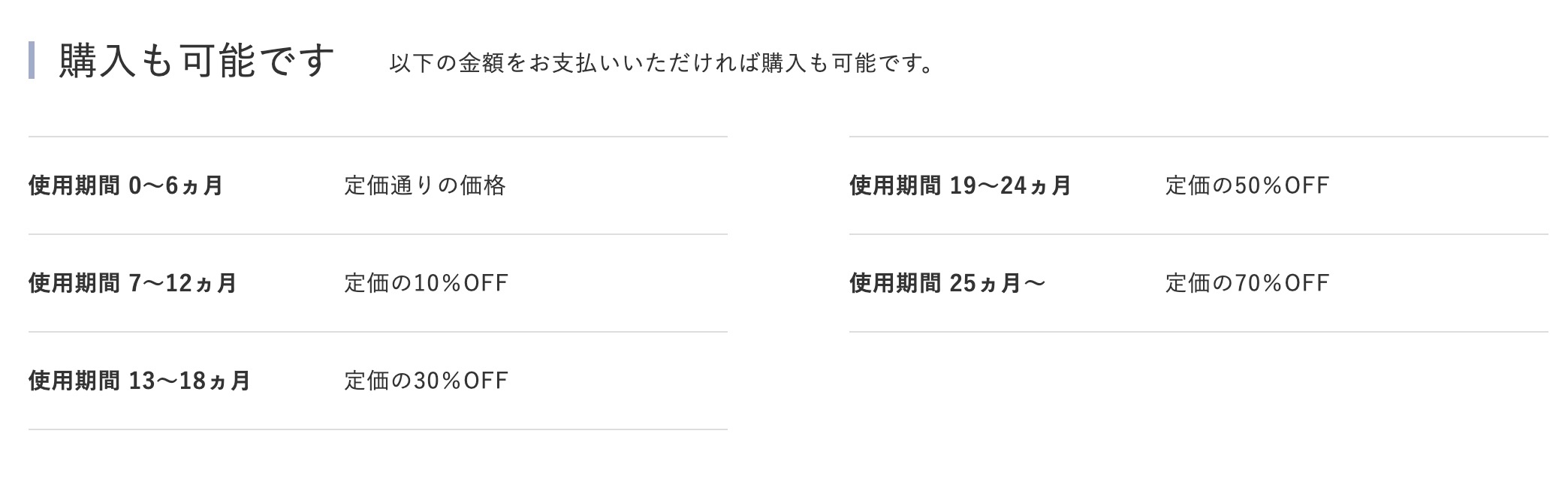1568x491 pixels.
Task: Click the '定価の50%OFF' value
Action: (1247, 185)
